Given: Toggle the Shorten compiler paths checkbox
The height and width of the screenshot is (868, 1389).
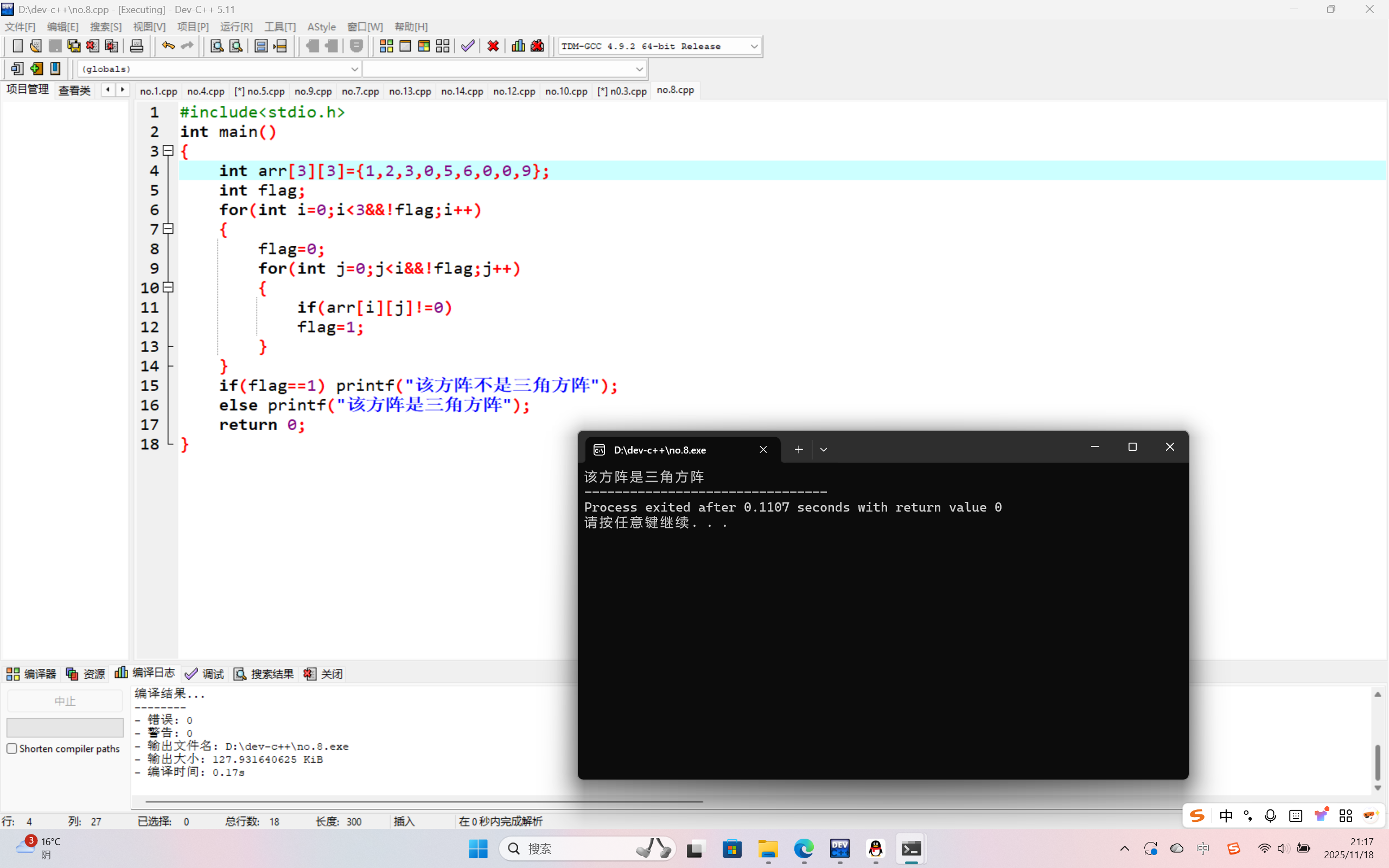Looking at the screenshot, I should tap(12, 749).
